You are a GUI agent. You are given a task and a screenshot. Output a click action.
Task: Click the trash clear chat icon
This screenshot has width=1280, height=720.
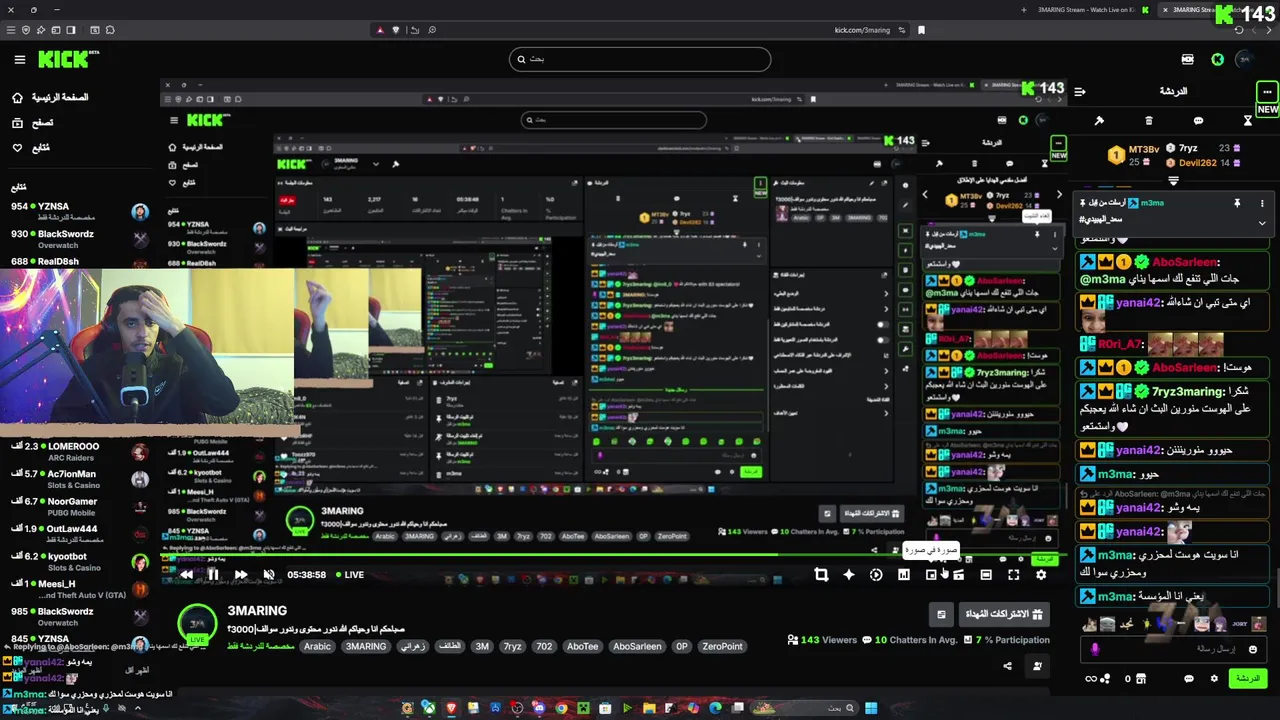[x=1149, y=121]
